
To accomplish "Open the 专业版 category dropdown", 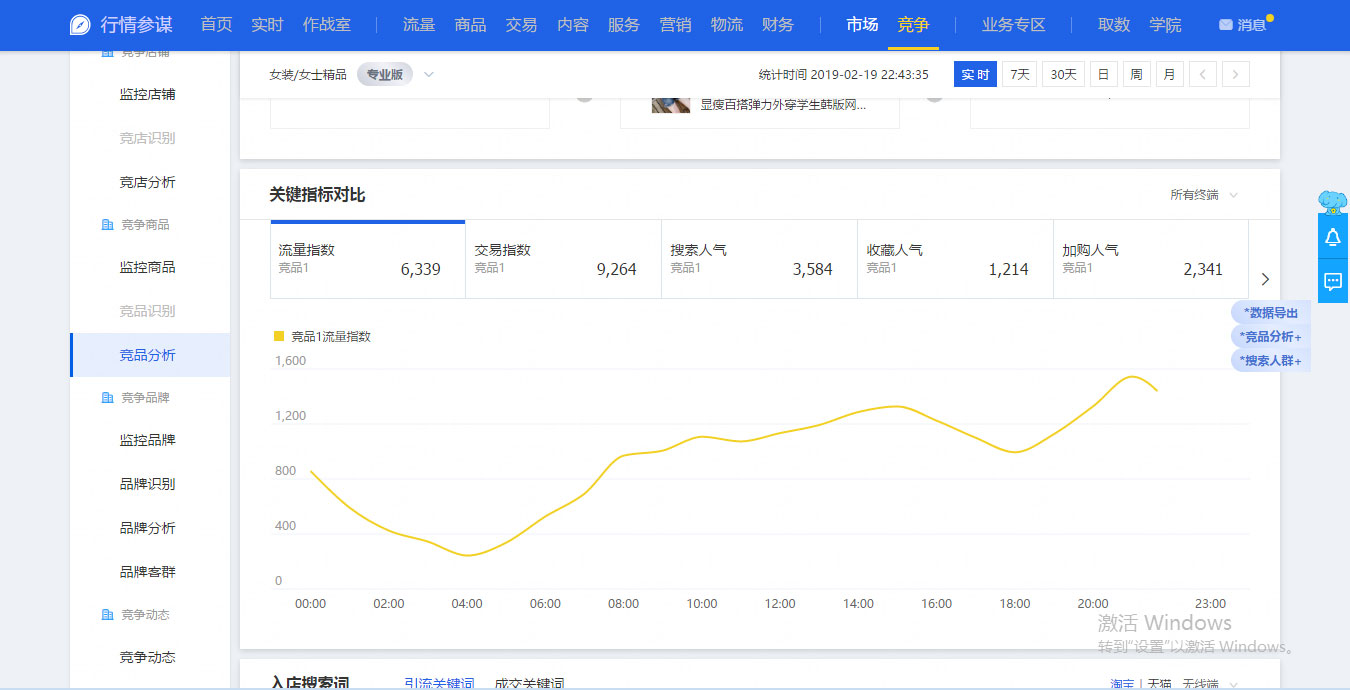I will click(x=428, y=74).
